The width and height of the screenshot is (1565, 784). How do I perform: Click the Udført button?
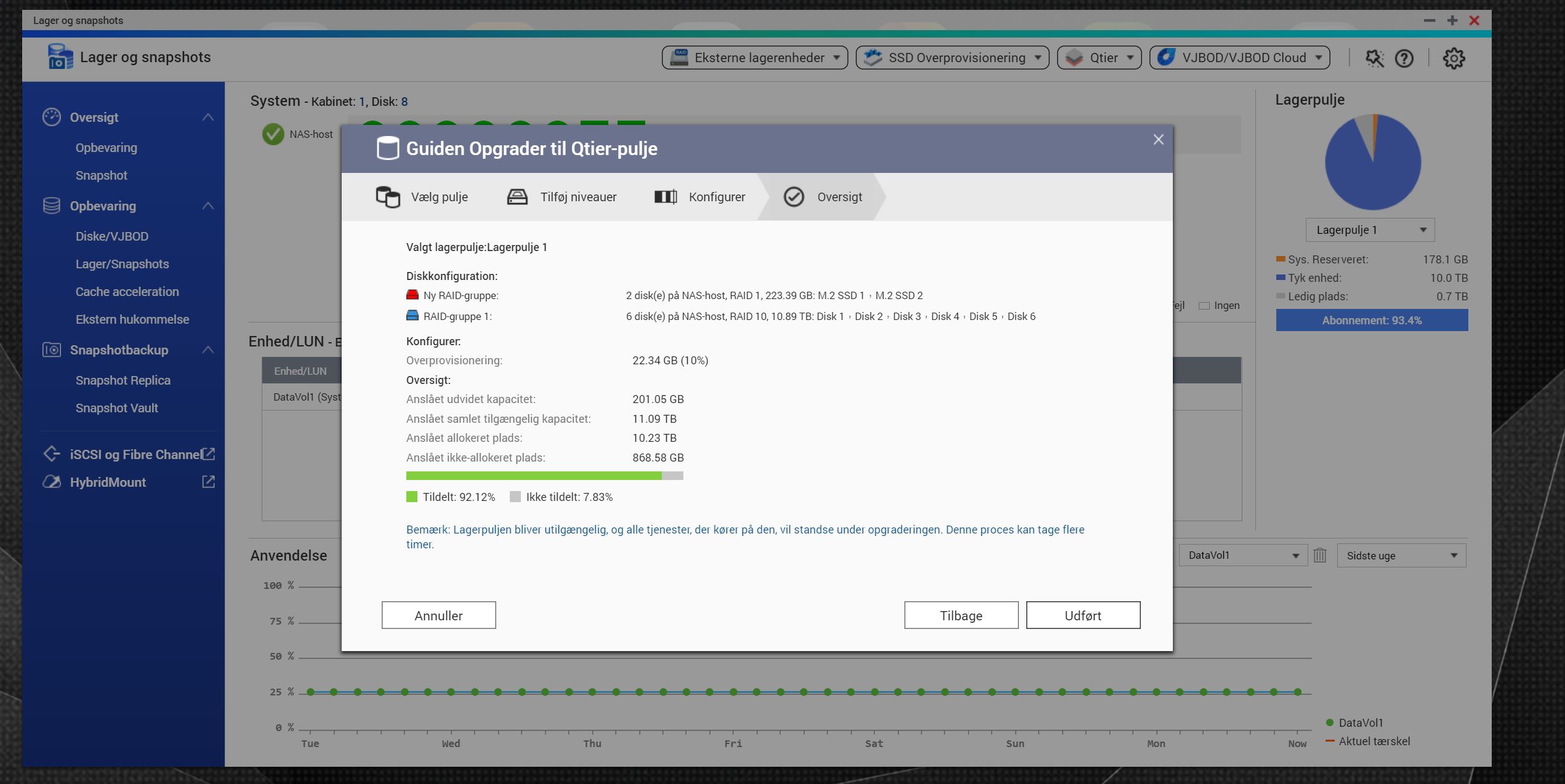pos(1082,615)
